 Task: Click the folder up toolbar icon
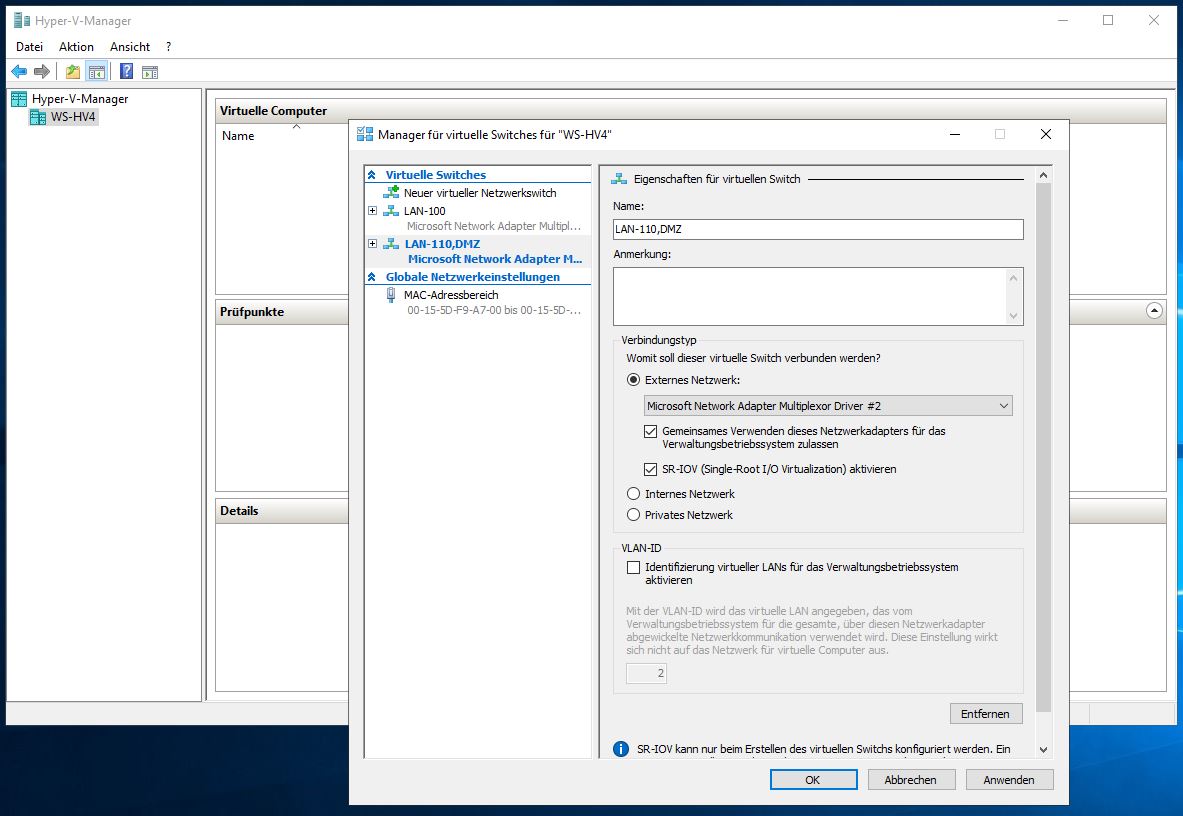point(72,72)
